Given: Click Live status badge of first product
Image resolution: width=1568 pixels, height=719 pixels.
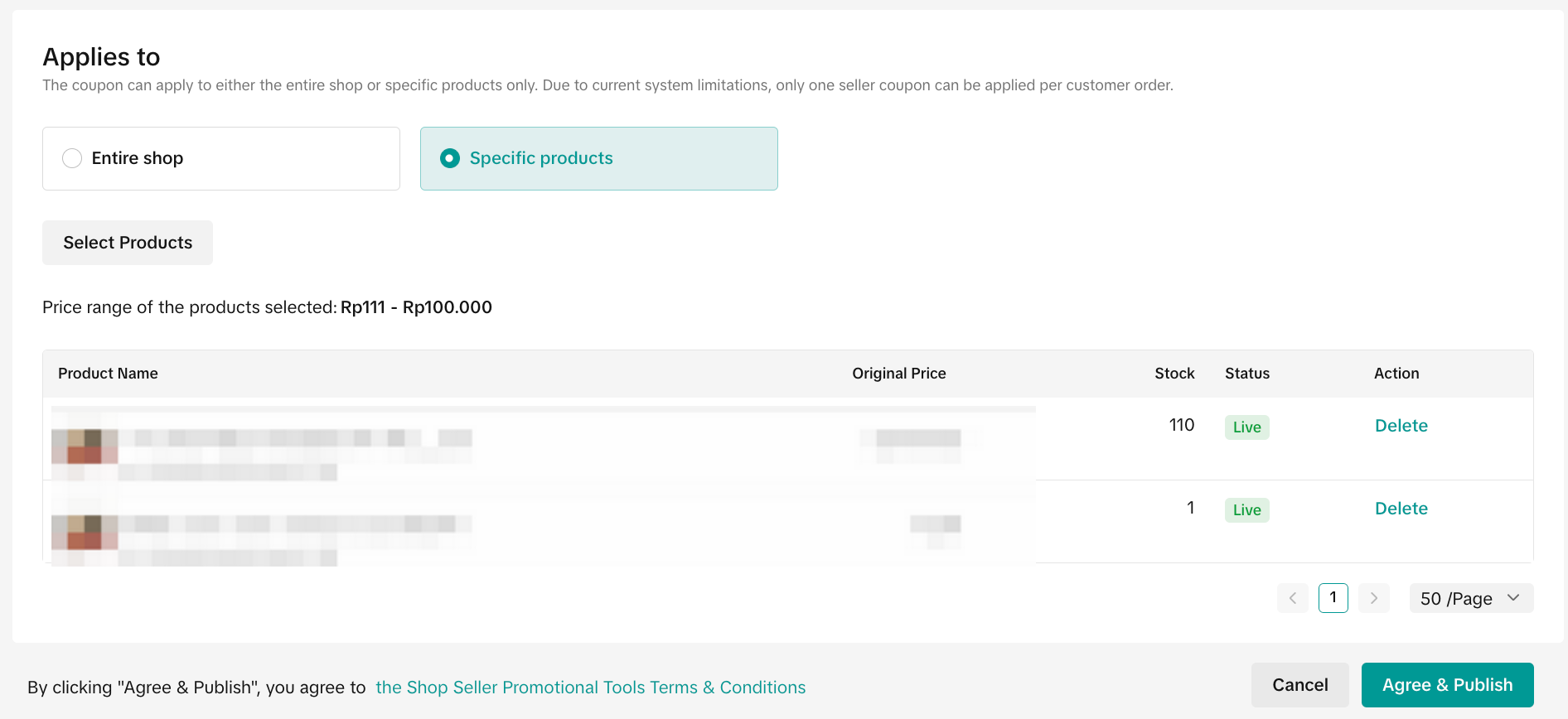Looking at the screenshot, I should (1246, 427).
